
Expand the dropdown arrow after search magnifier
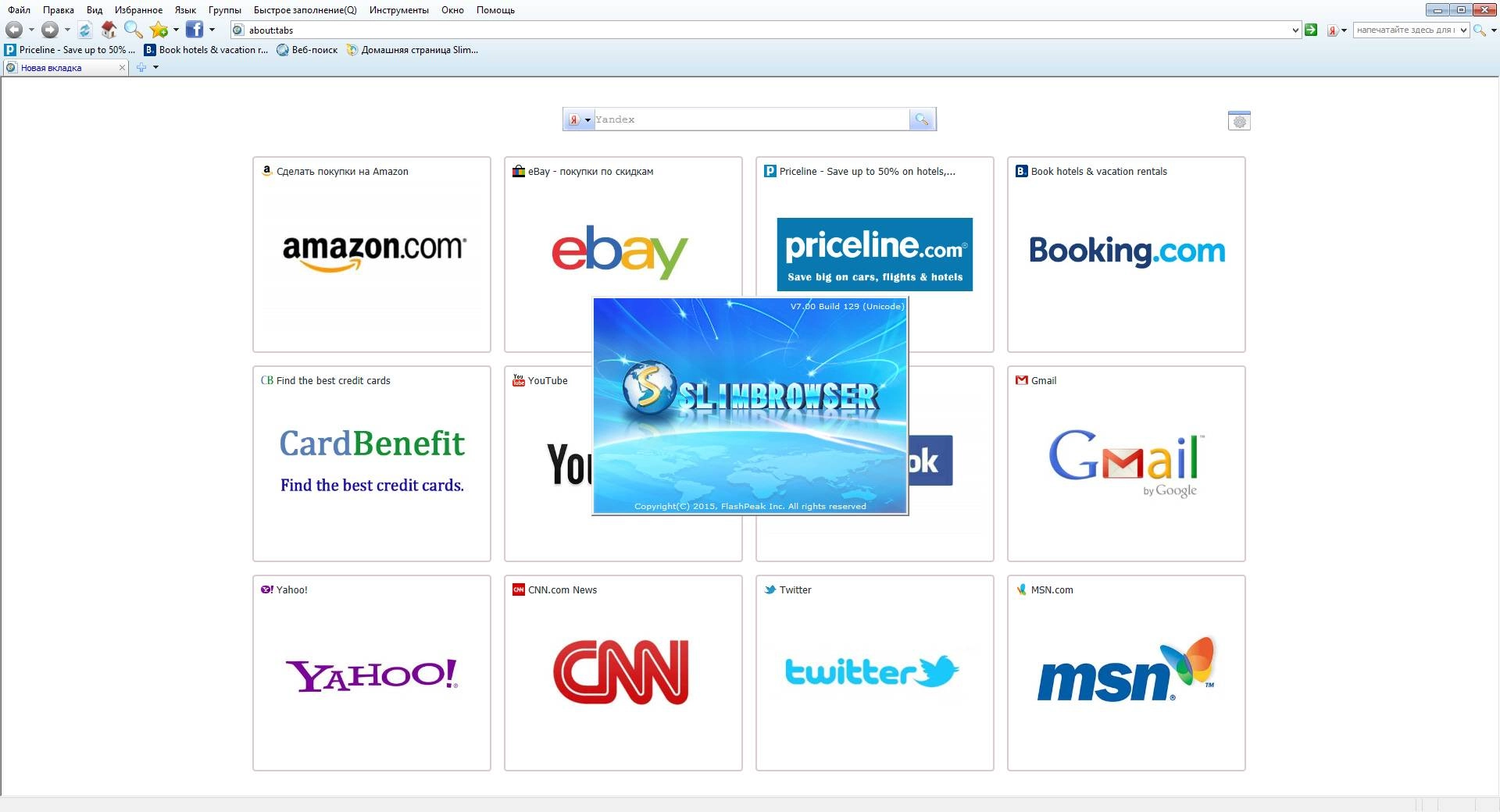pos(1493,30)
